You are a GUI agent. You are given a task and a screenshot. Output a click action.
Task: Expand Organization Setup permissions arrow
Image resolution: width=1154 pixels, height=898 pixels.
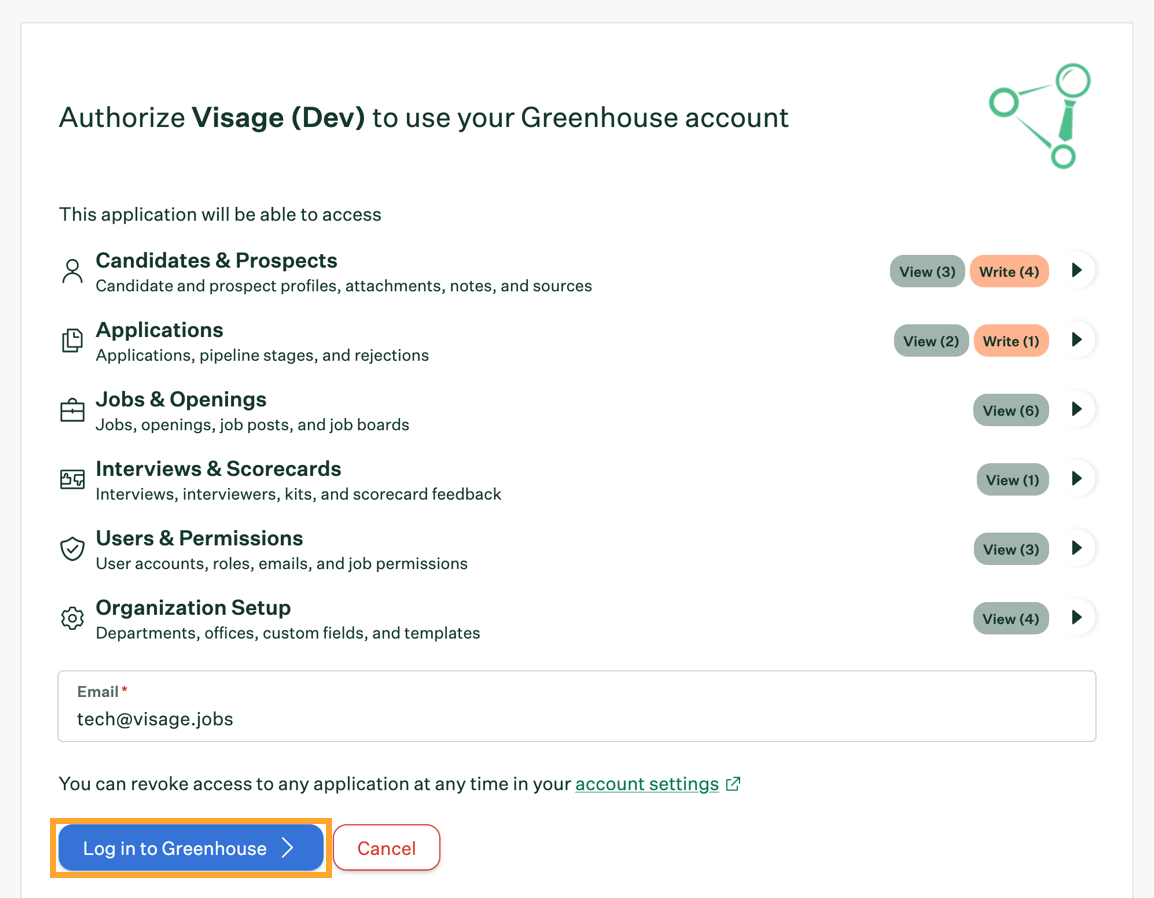pos(1077,618)
